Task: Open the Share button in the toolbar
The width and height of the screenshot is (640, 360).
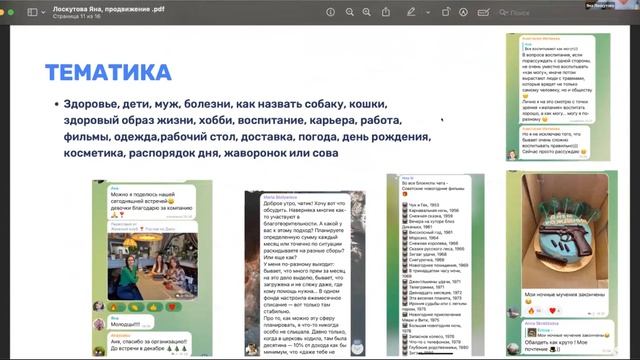Action: pyautogui.click(x=386, y=12)
